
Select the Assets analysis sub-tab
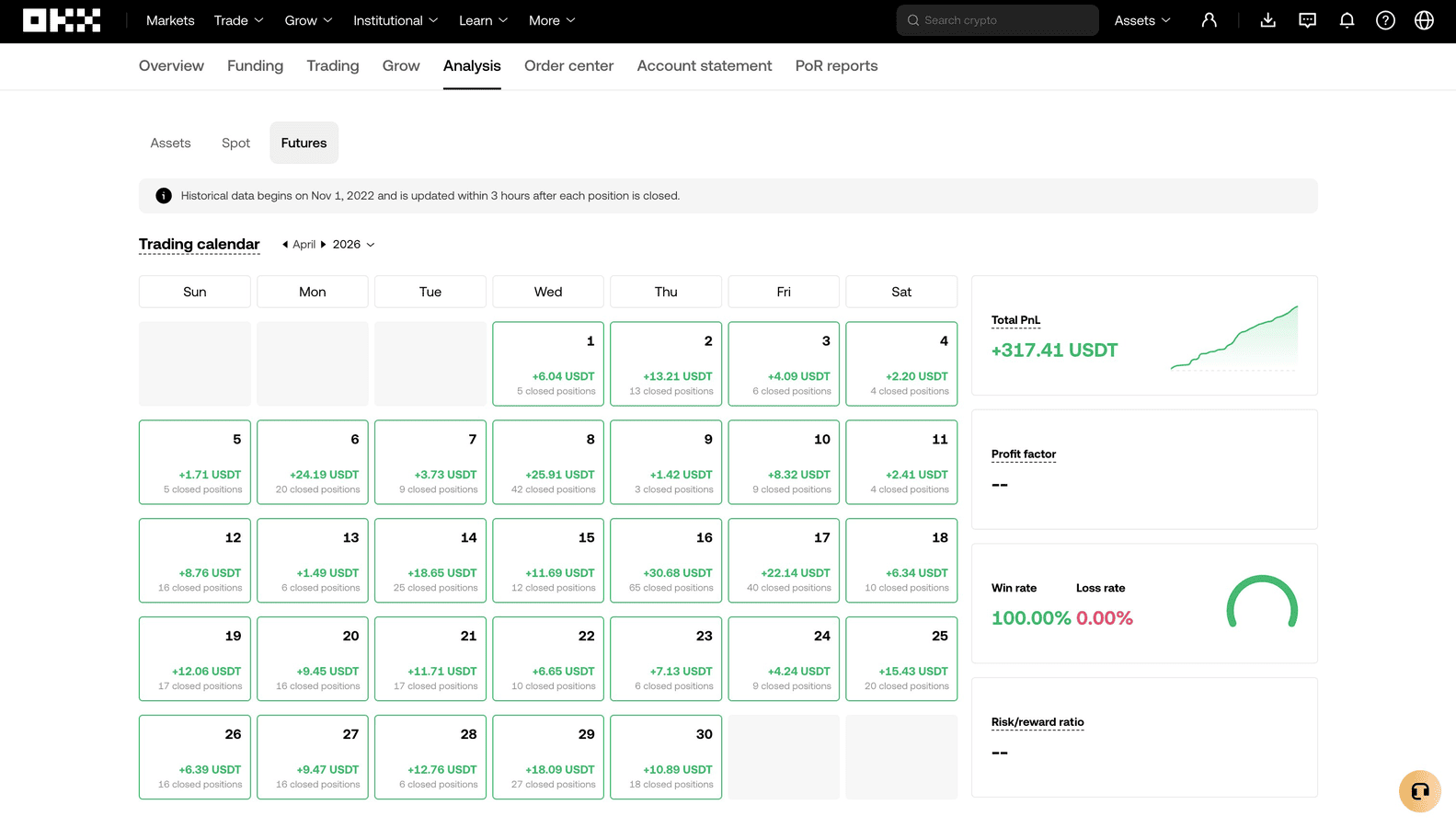click(170, 143)
